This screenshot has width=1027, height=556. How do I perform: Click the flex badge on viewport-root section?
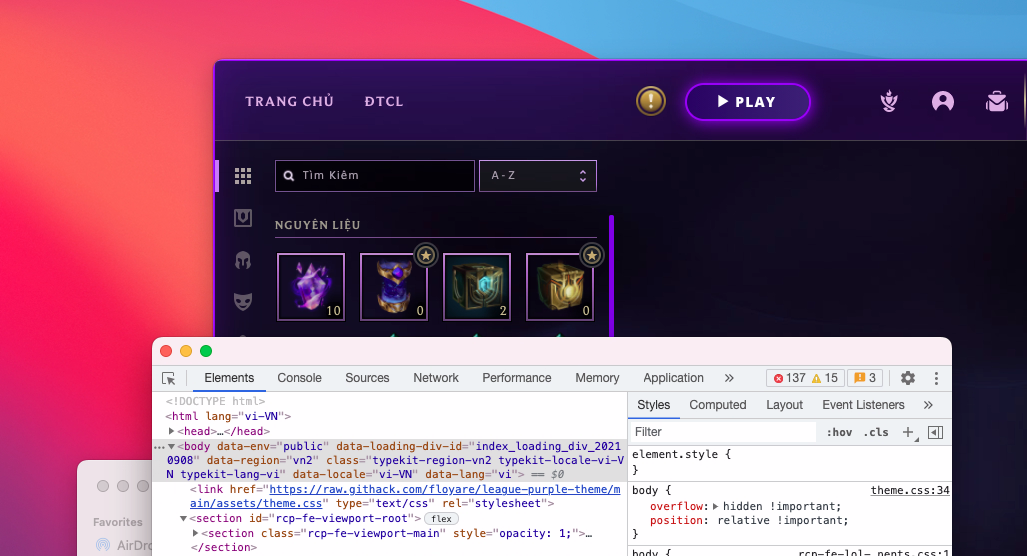pyautogui.click(x=441, y=519)
